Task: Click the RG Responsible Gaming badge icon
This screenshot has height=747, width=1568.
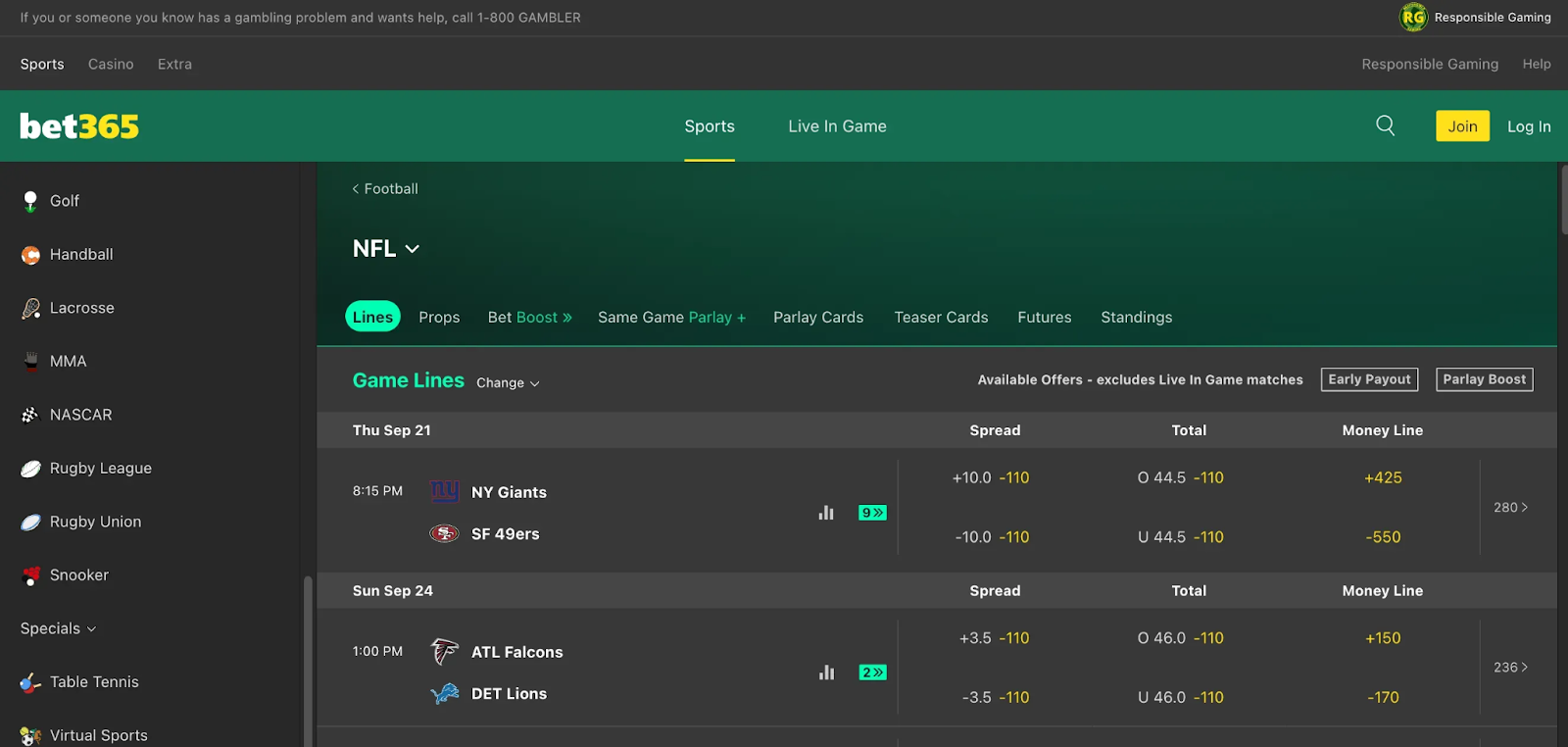Action: tap(1413, 17)
